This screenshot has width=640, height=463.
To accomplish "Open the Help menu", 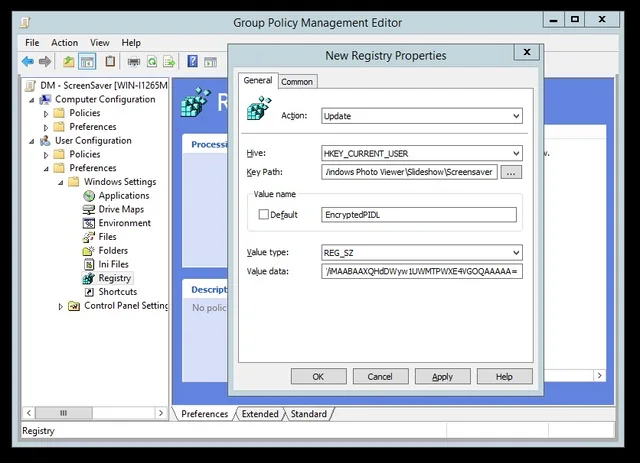I will tap(131, 42).
